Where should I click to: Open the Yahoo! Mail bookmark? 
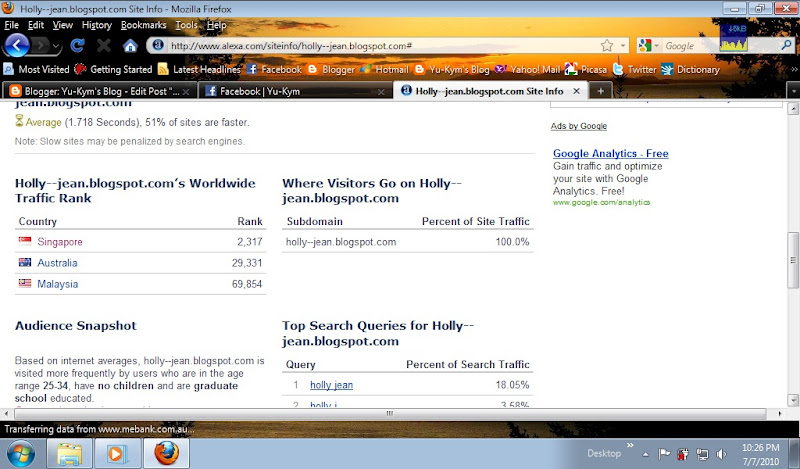tap(528, 69)
